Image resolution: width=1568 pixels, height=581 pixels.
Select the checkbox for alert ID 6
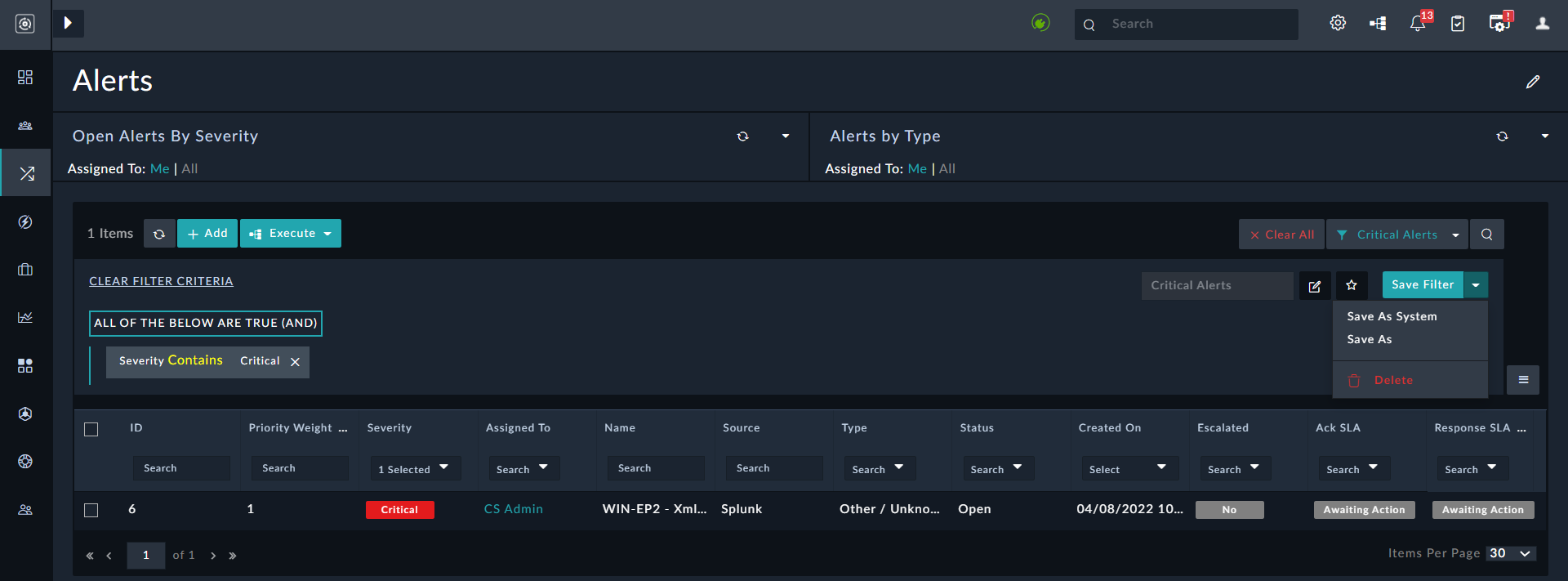pos(91,510)
